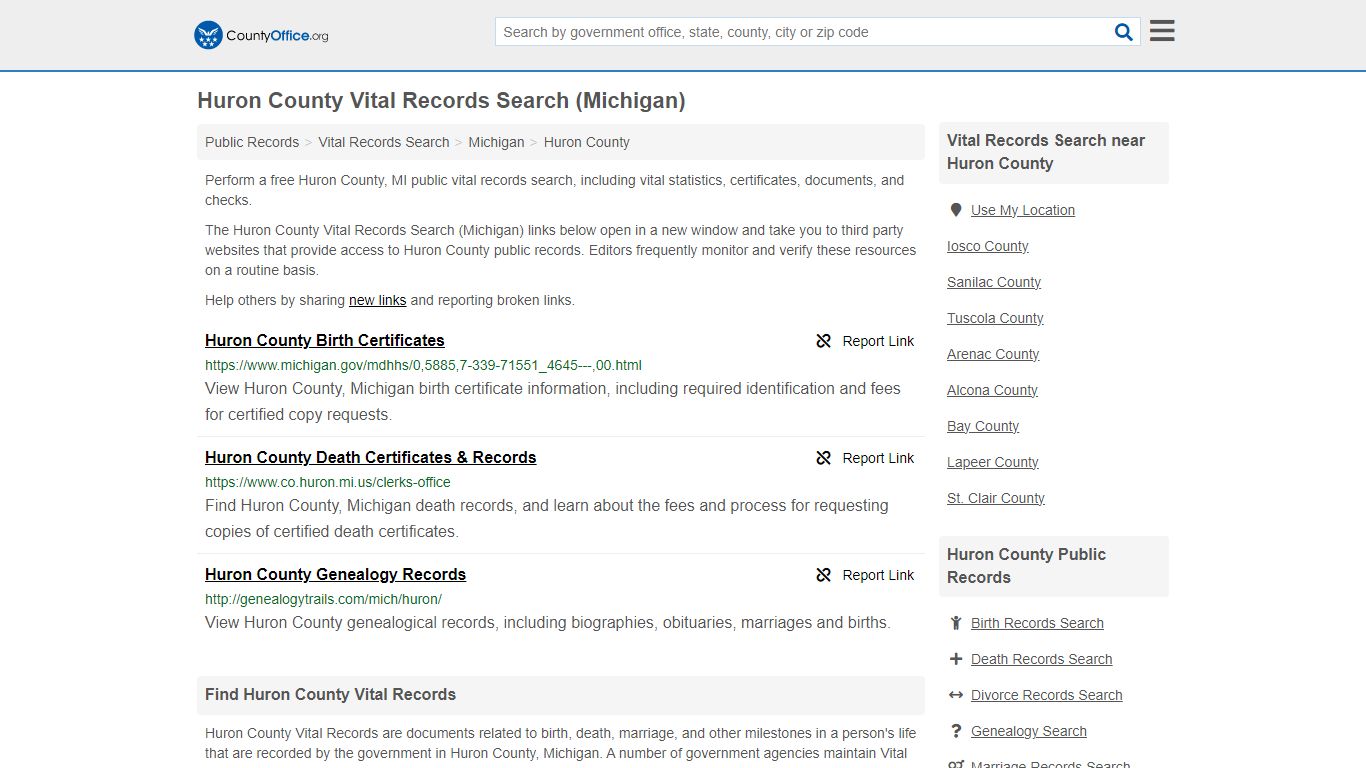Open the michigan.gov mdhhs URL
This screenshot has width=1366, height=768.
pyautogui.click(x=423, y=365)
